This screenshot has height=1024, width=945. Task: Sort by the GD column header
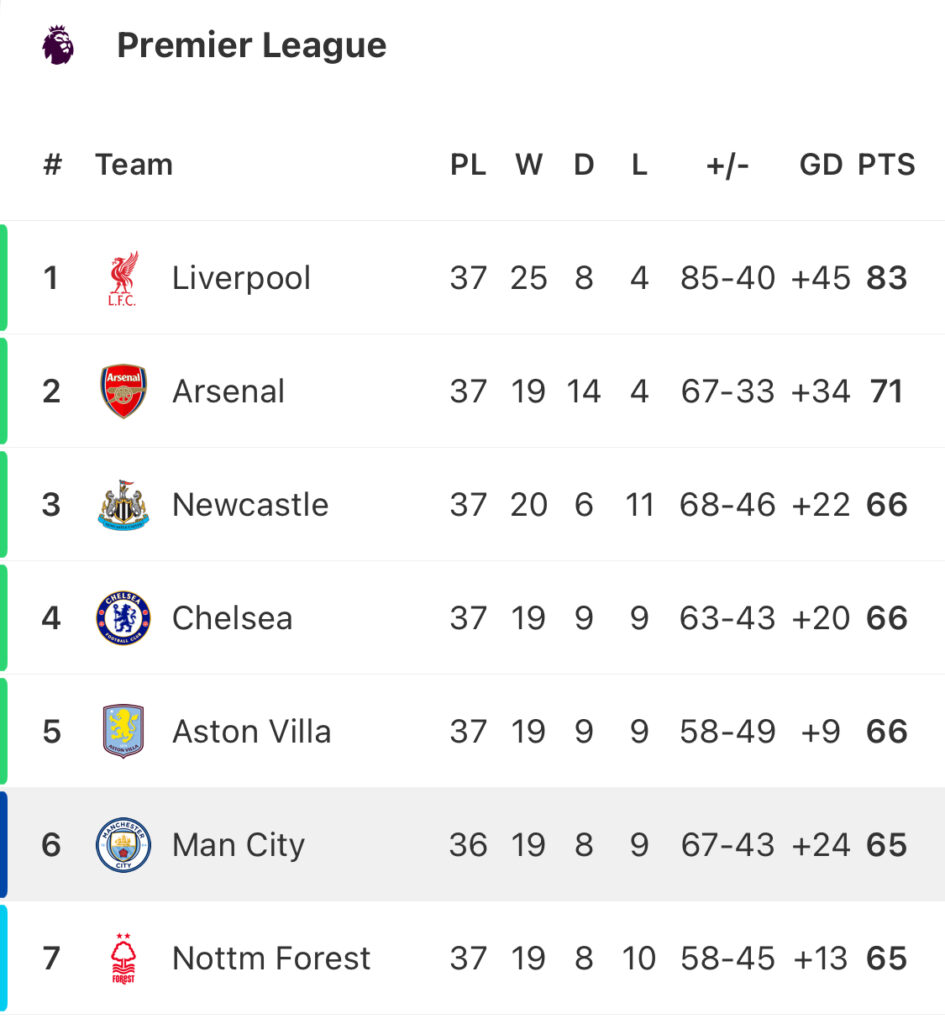click(x=821, y=165)
